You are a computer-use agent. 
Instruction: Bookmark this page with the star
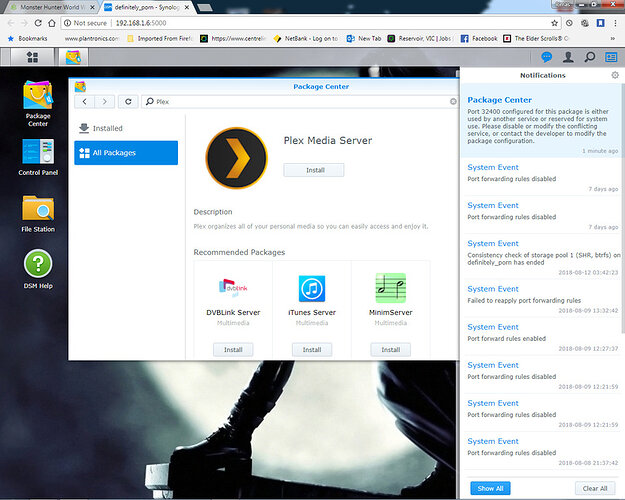(x=554, y=23)
